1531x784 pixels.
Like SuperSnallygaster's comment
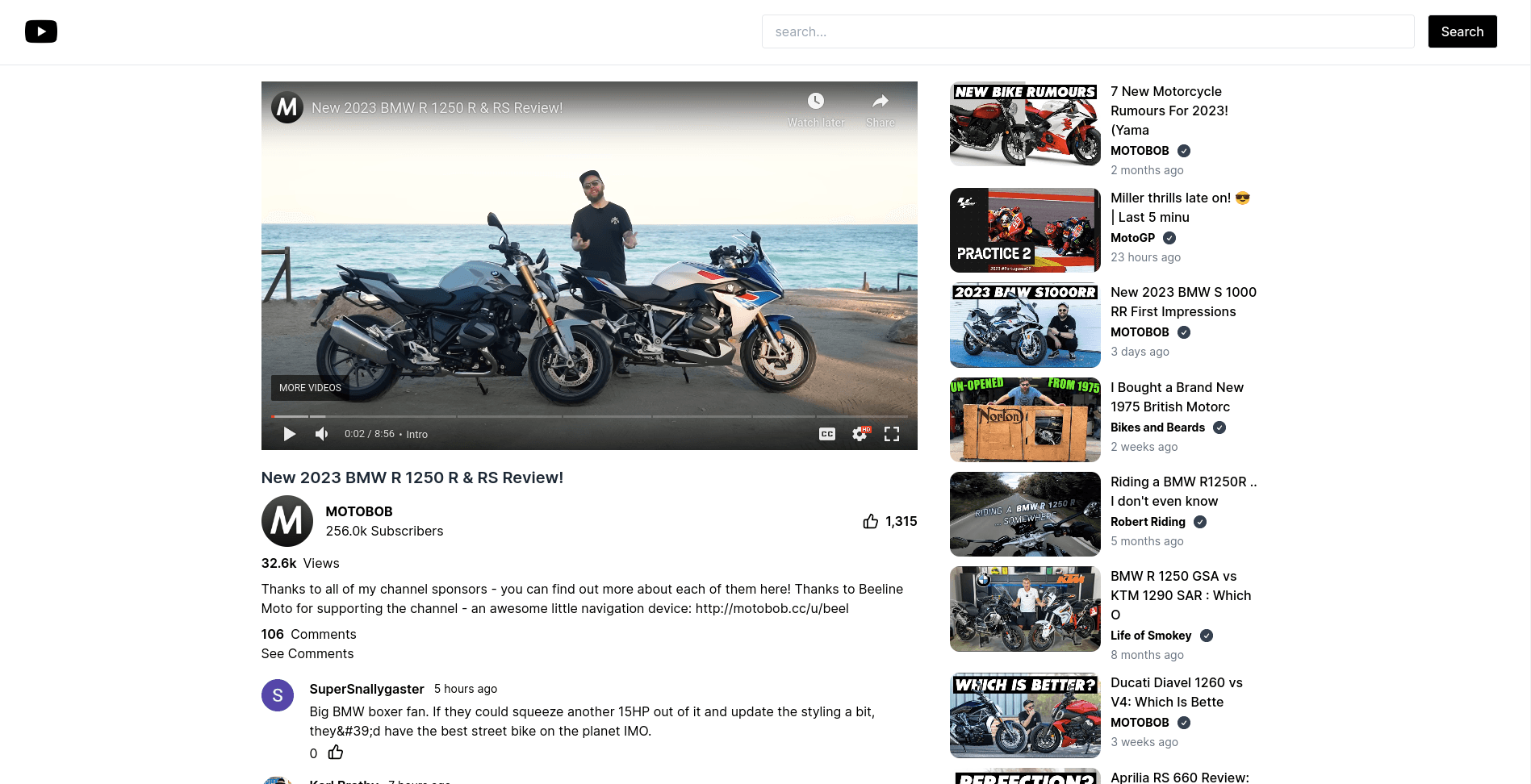336,753
